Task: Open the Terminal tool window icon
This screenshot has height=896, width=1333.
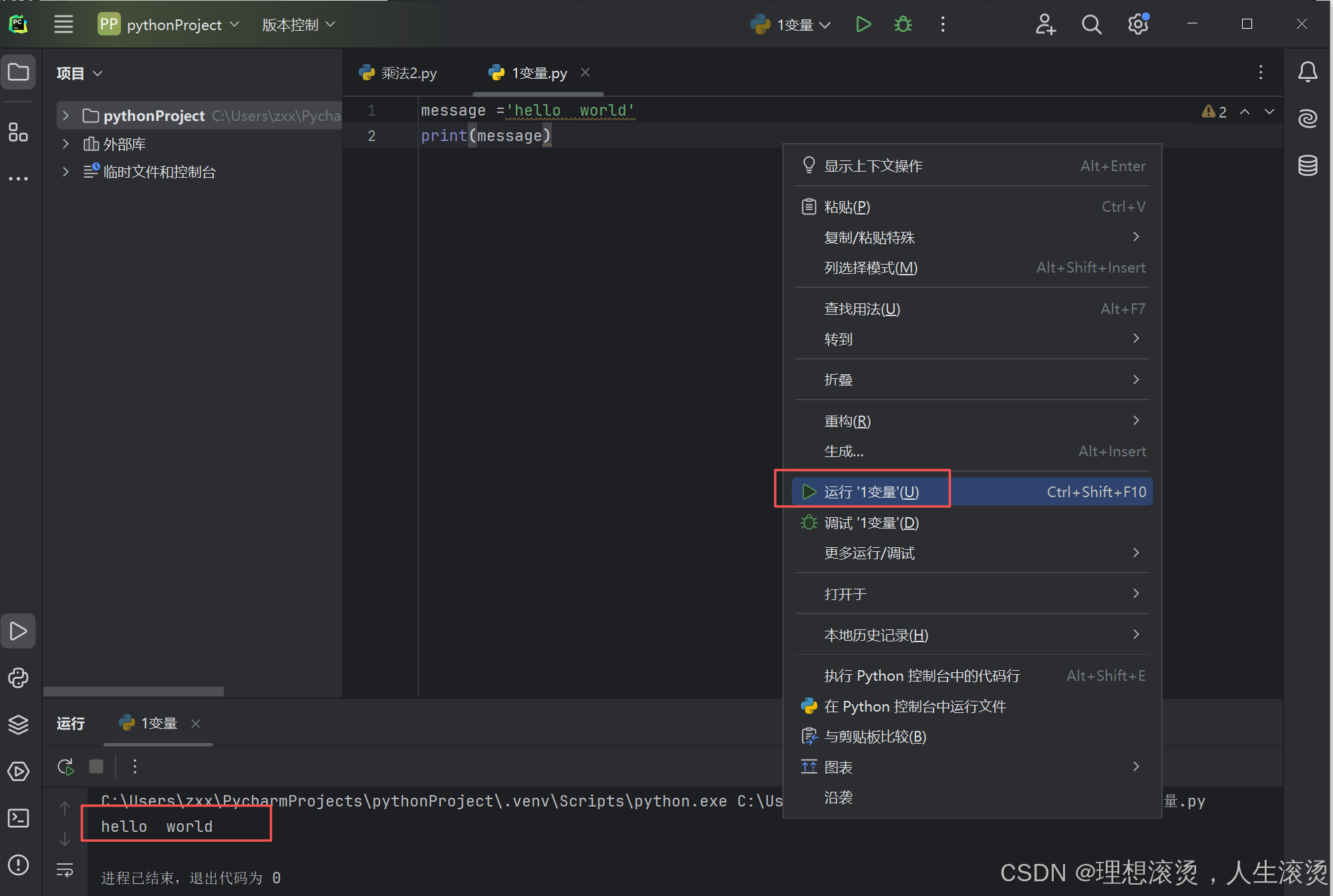Action: 18,818
